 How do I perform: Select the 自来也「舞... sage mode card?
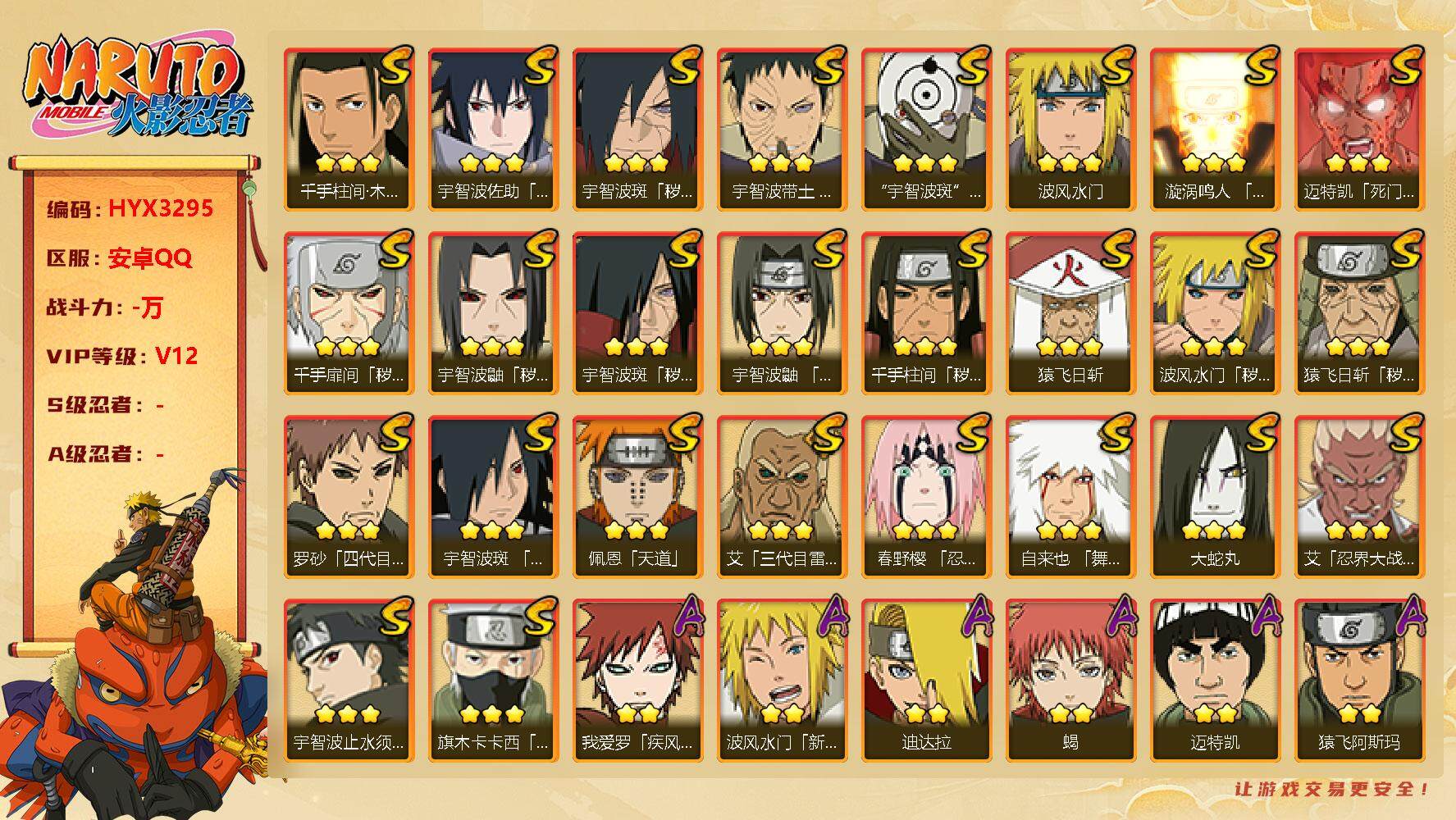tap(1070, 496)
